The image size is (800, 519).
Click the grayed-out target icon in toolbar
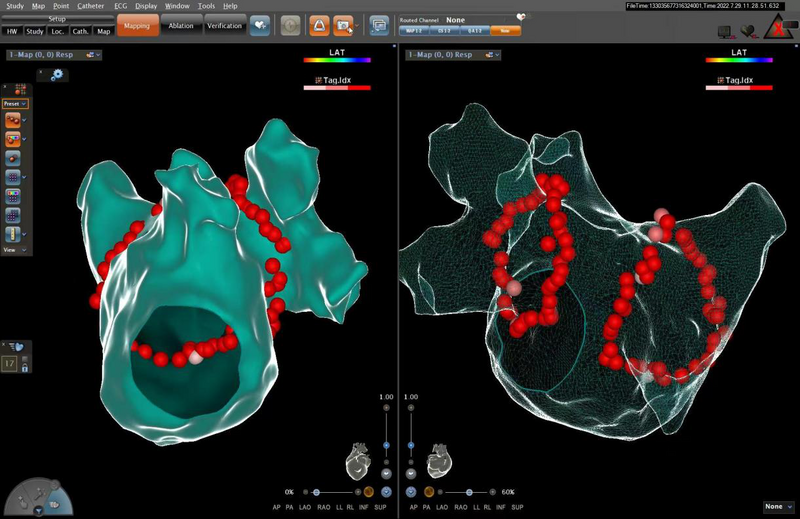click(x=290, y=25)
